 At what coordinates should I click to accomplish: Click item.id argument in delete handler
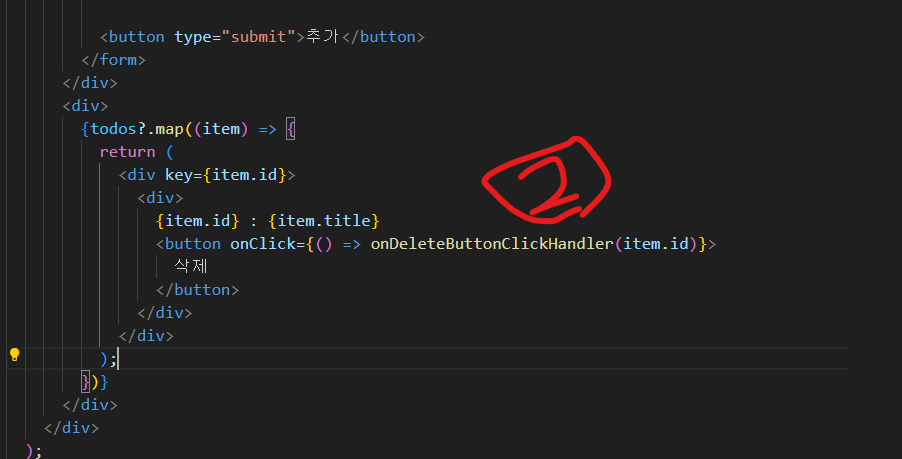click(656, 244)
